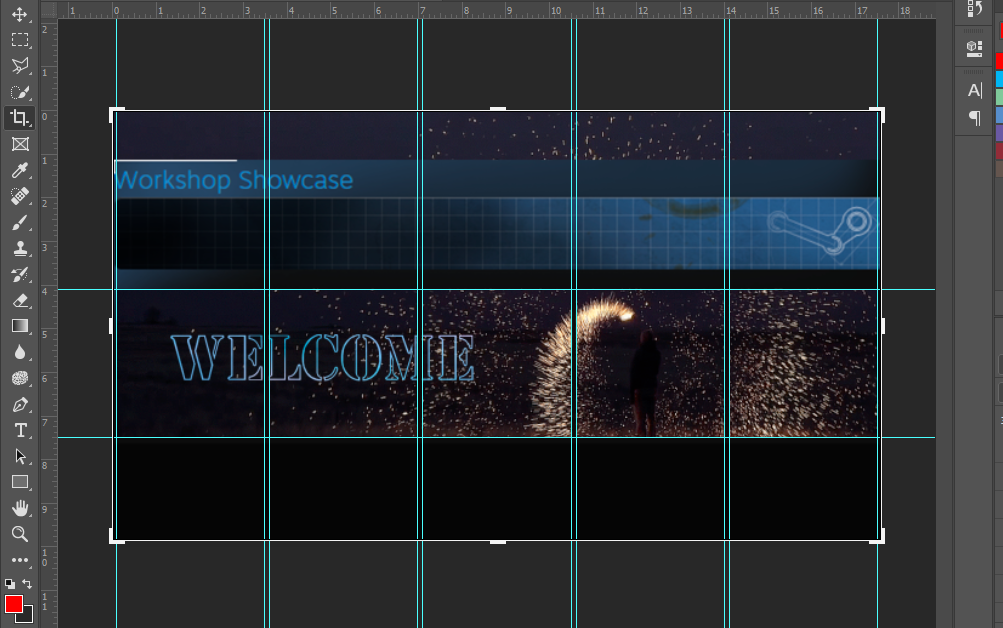
Task: Click the left-middle crop edge handle
Action: pos(111,326)
